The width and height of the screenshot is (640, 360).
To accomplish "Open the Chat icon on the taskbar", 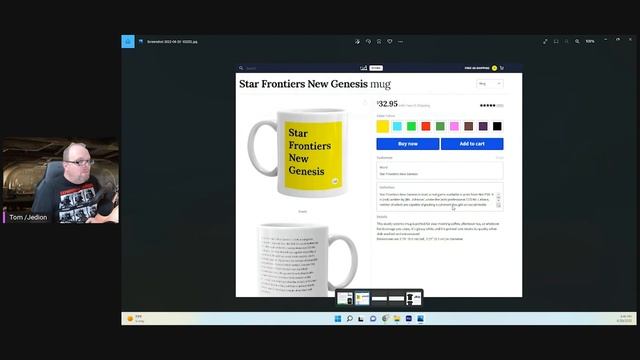I will click(x=373, y=319).
